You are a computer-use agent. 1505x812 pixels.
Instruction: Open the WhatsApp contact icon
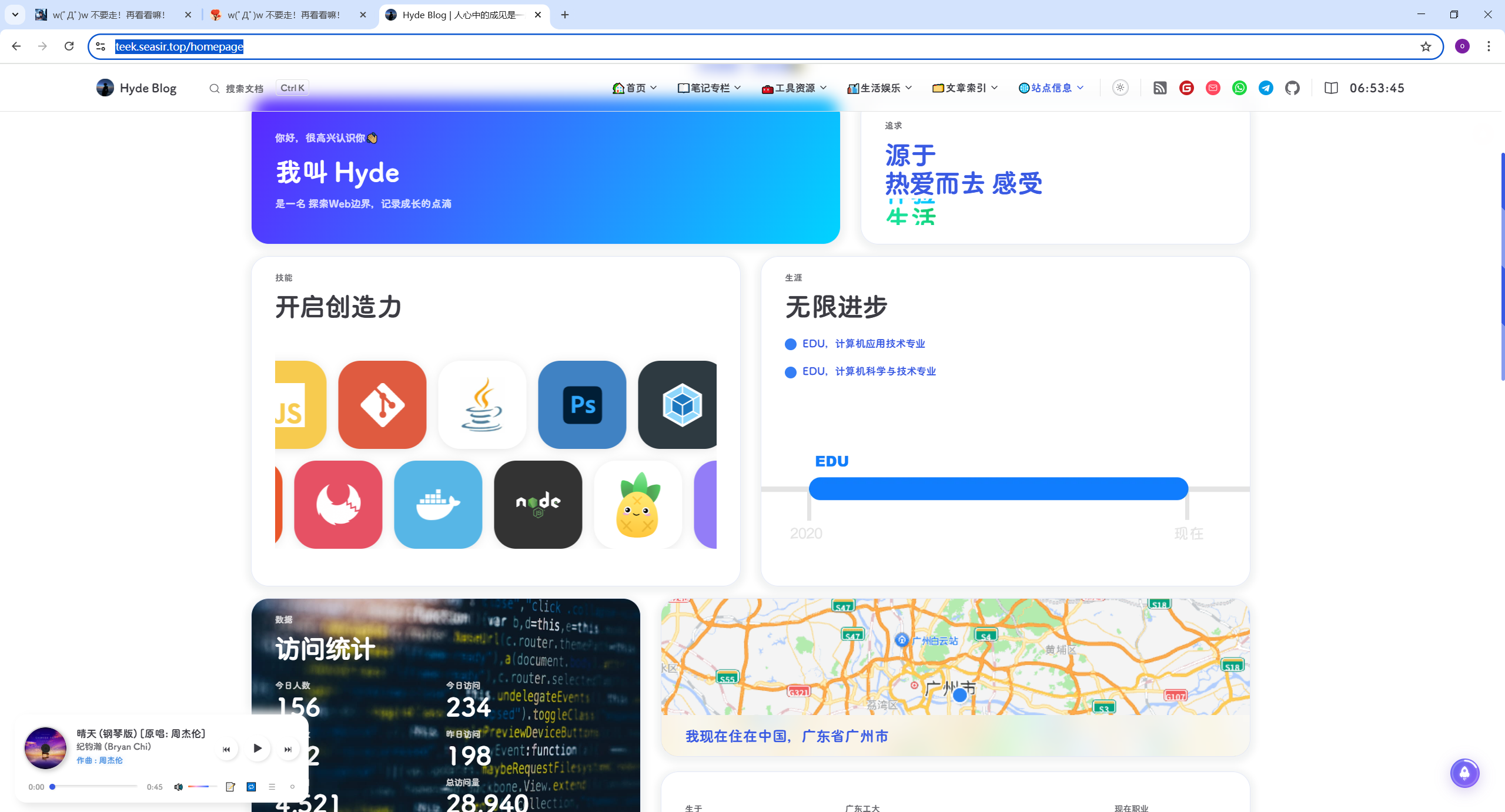[x=1239, y=88]
